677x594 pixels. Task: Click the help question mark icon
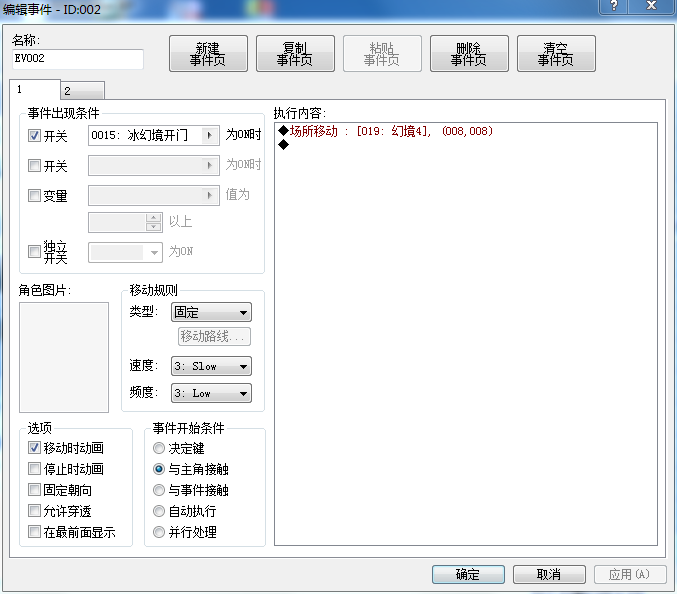coord(614,6)
